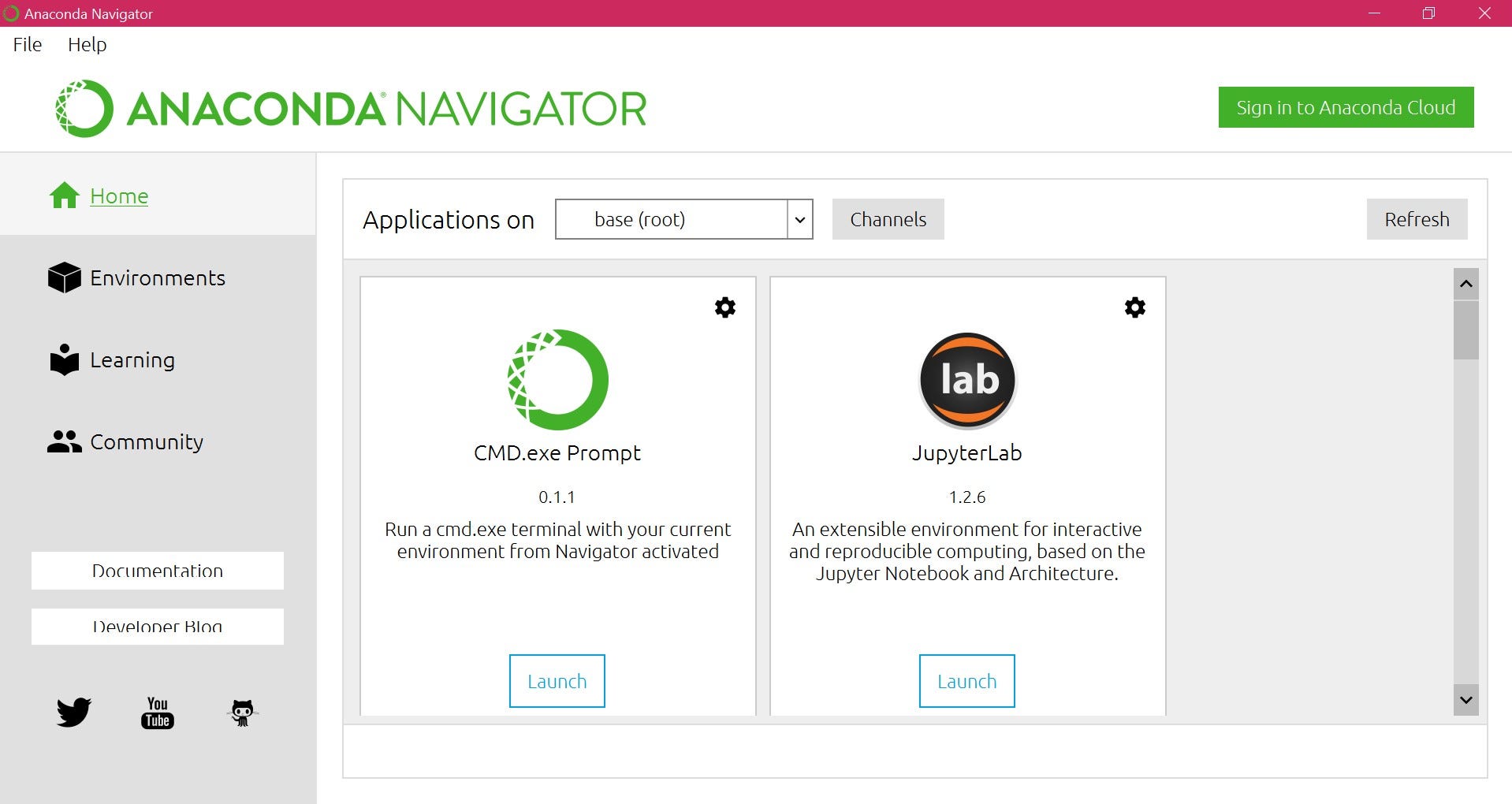Screen dimensions: 1512x804
Task: Open the File menu
Action: point(28,45)
